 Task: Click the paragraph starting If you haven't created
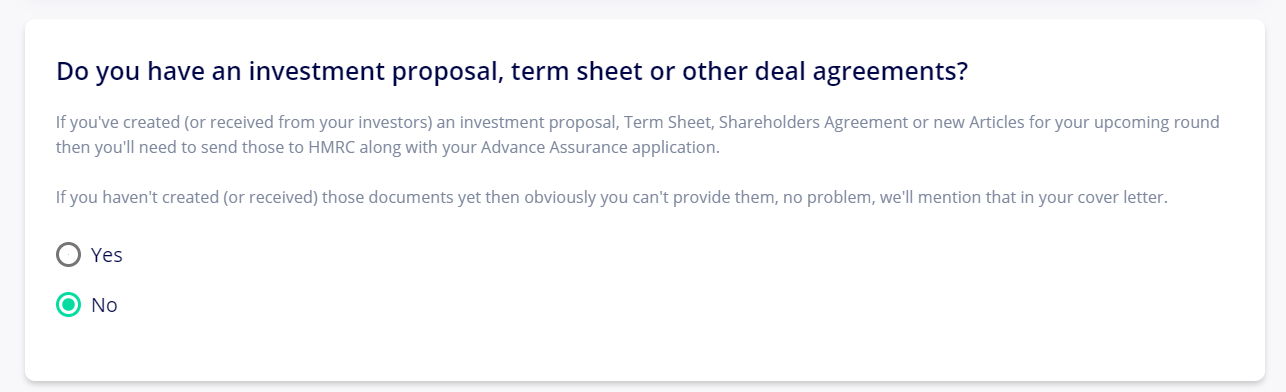tap(612, 197)
